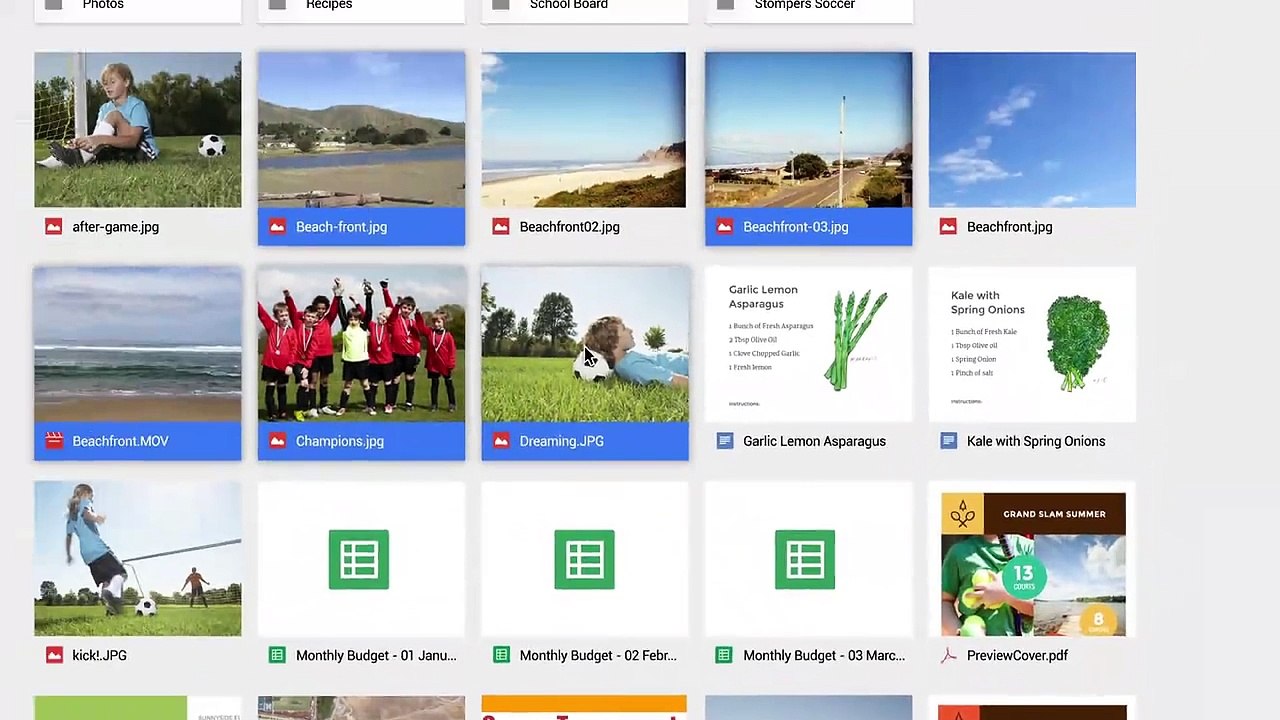
Task: Click the Dreaming.JPG file name
Action: coord(561,441)
